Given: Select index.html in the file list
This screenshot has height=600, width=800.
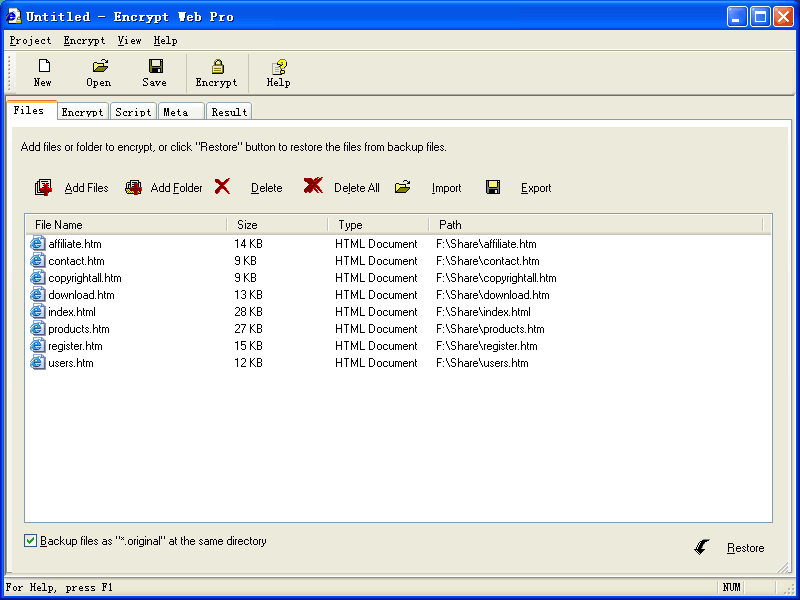Looking at the screenshot, I should [72, 312].
